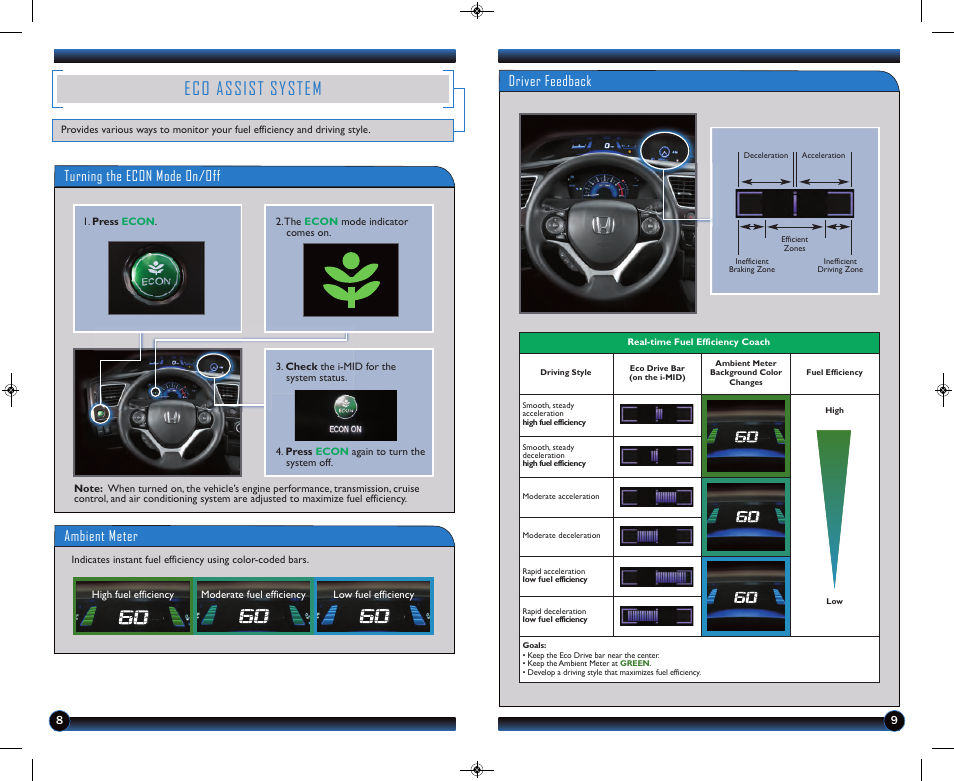Click highlighted ECON button spot on dashboard photo
The width and height of the screenshot is (954, 781).
(100, 414)
